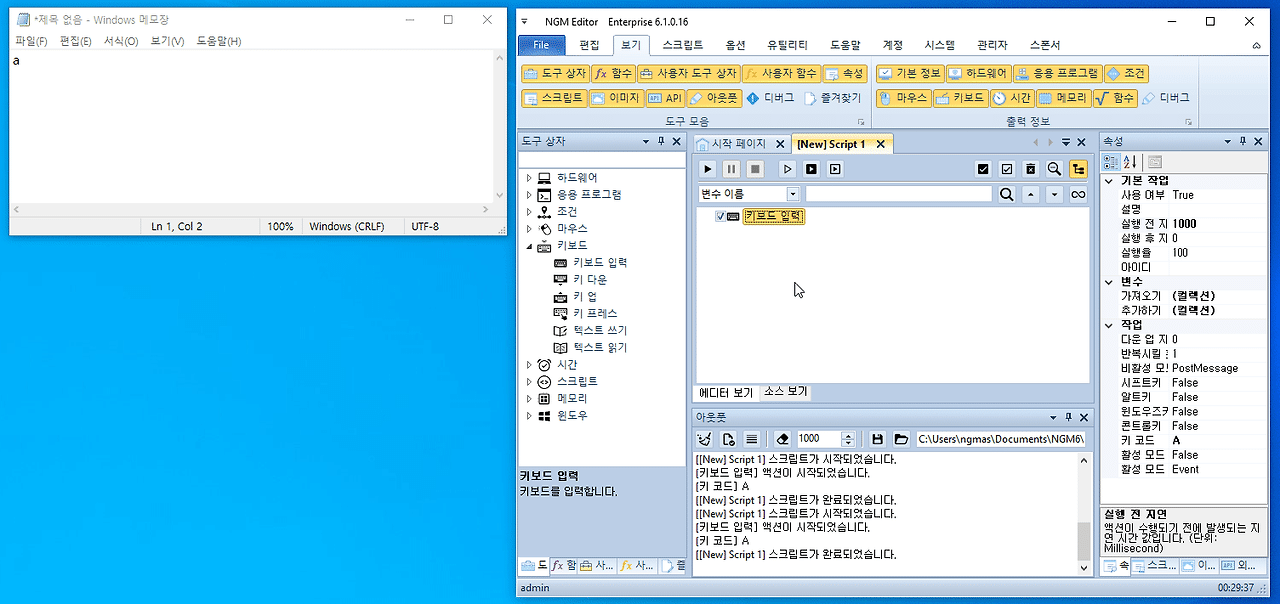Open the File ribbon tab
Viewport: 1280px width, 604px height.
542,45
